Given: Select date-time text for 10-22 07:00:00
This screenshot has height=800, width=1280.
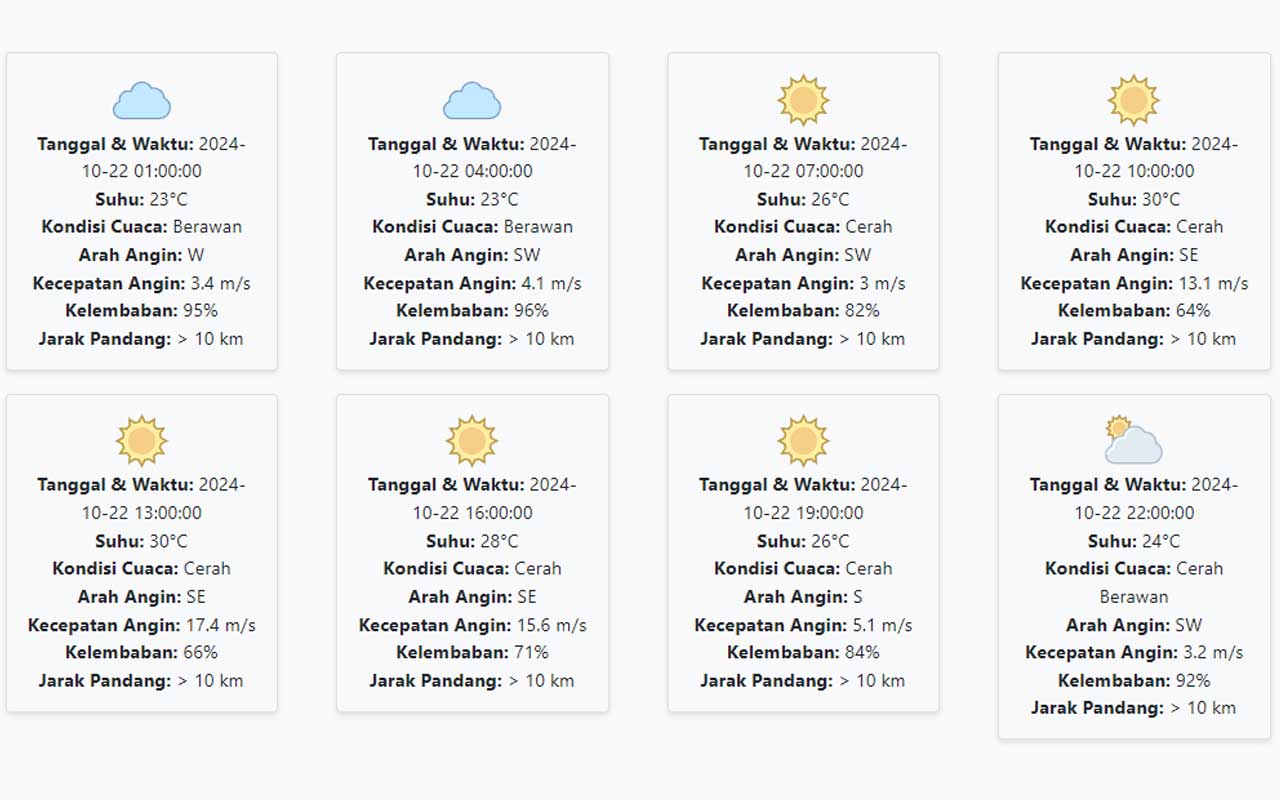Looking at the screenshot, I should (x=803, y=157).
